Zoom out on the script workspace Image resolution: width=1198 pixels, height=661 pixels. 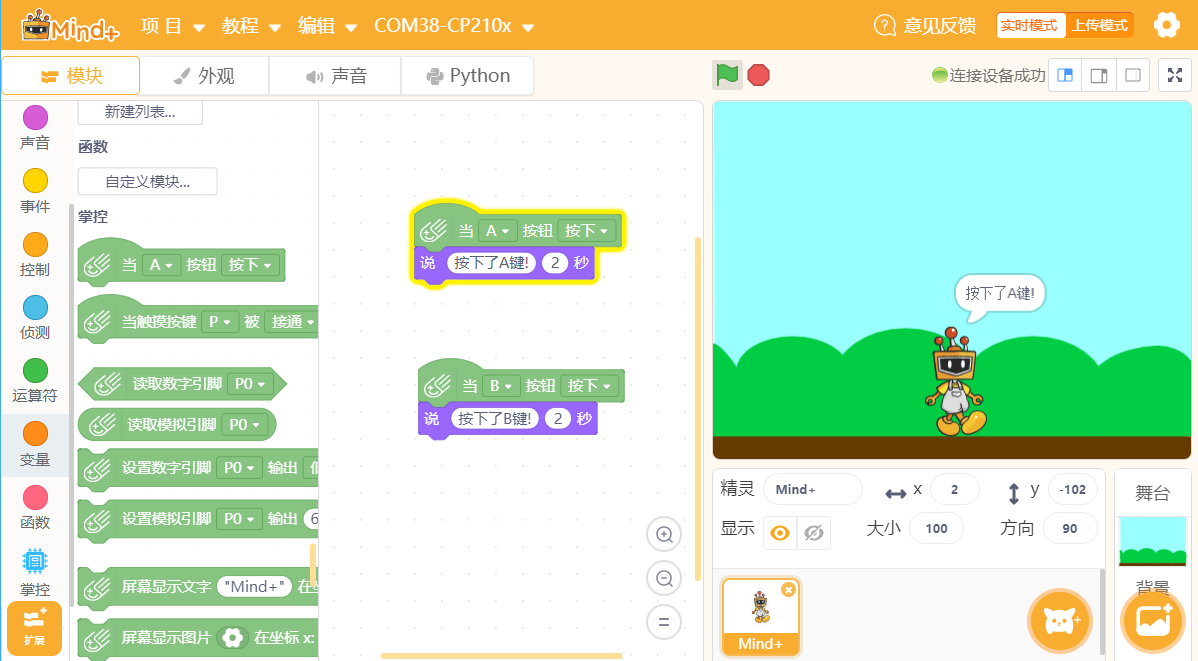pos(664,578)
